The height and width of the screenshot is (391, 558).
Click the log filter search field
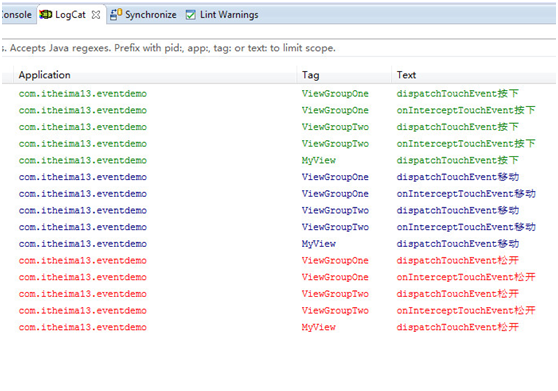pos(279,48)
